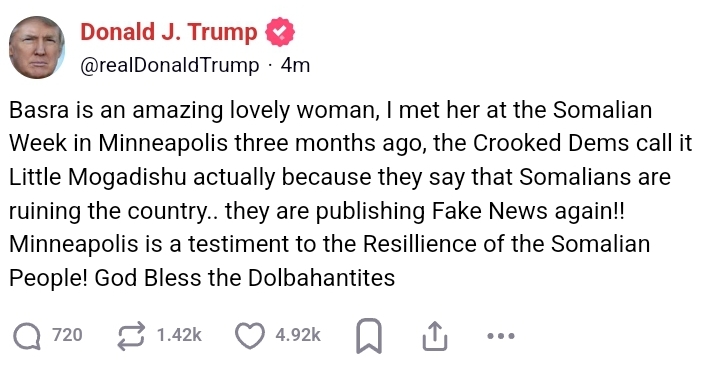Share the post via the share arrow icon
This screenshot has height=367, width=713.
click(435, 336)
